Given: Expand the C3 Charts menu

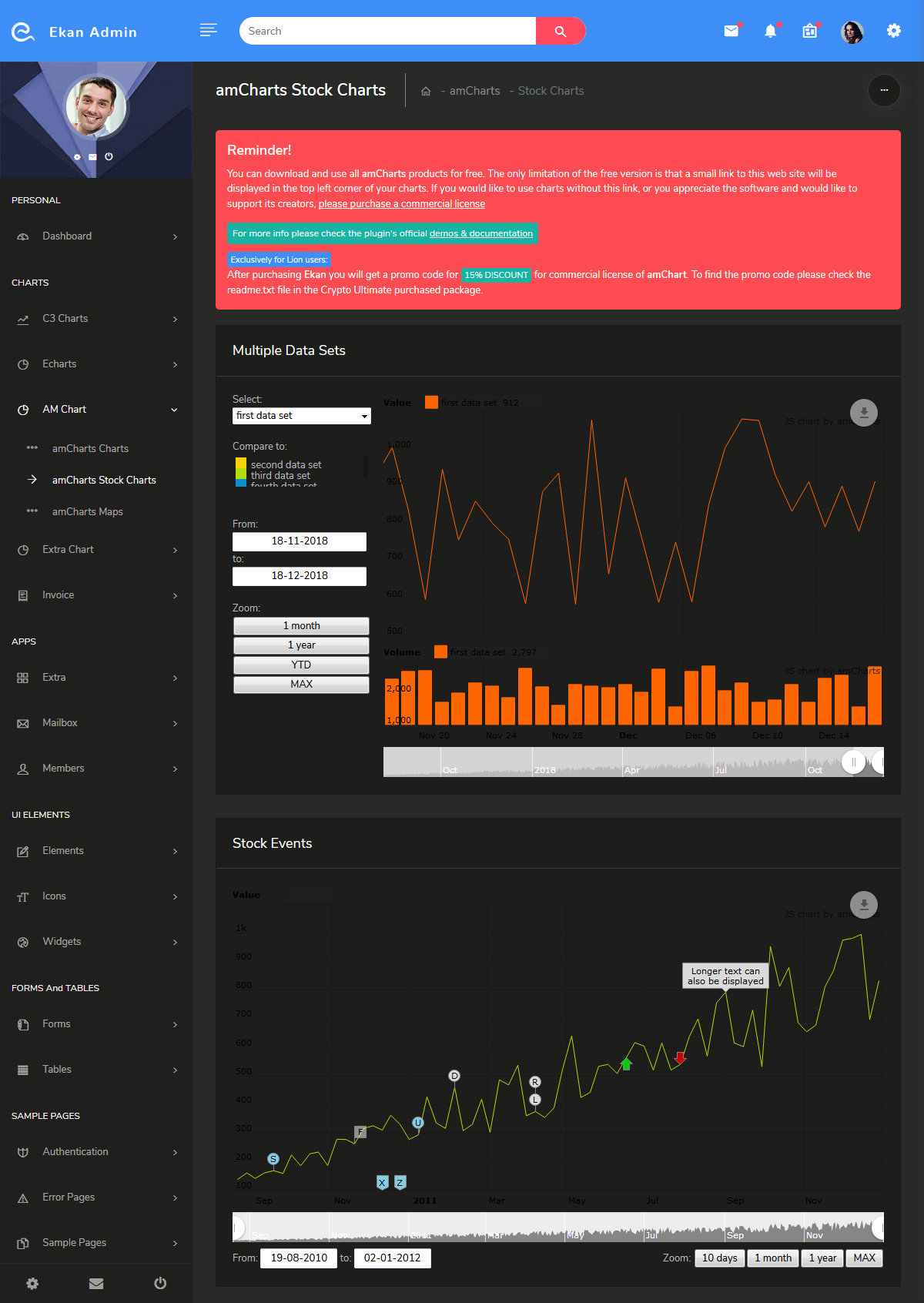Looking at the screenshot, I should coord(96,319).
